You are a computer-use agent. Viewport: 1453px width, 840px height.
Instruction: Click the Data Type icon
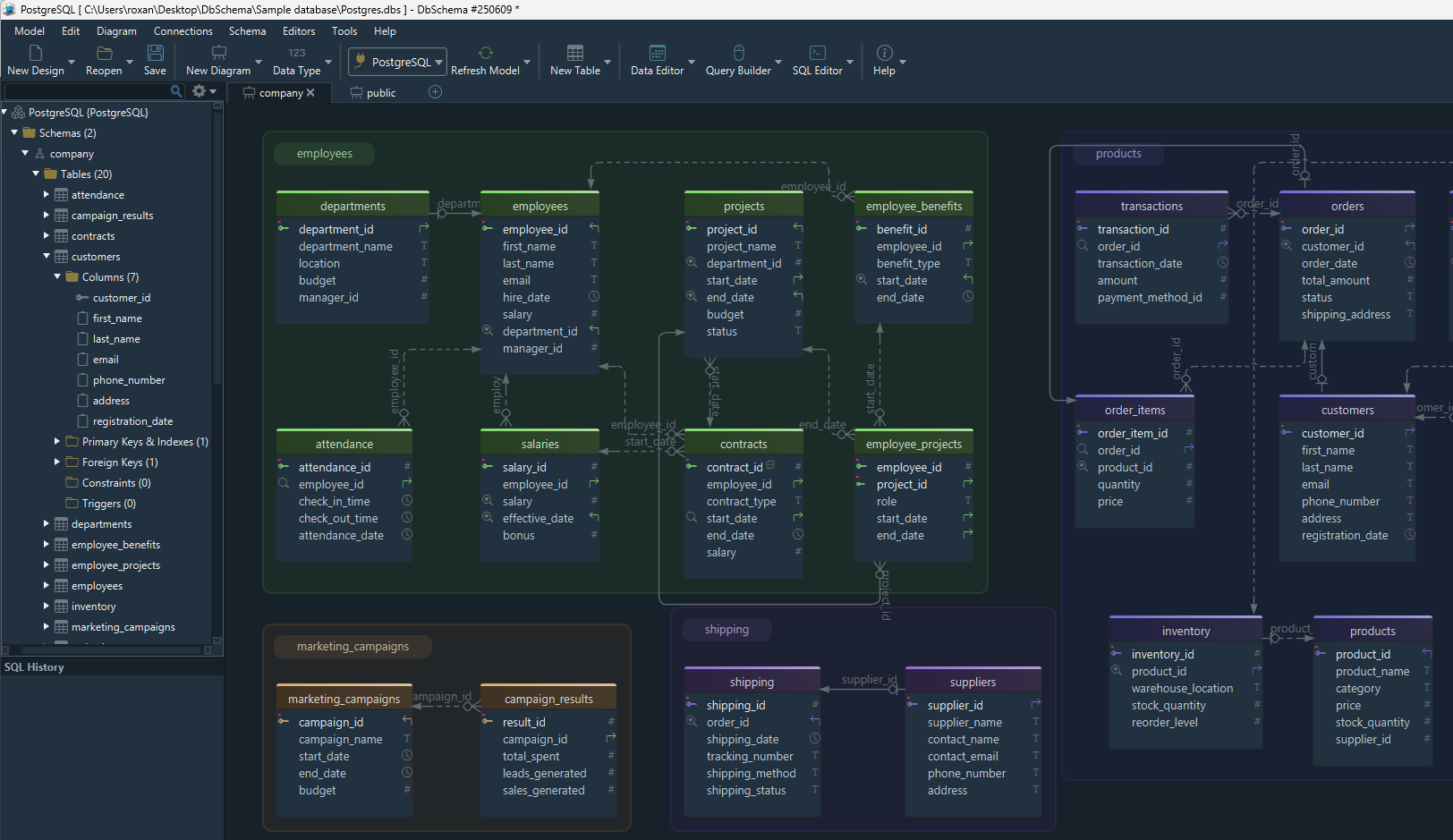click(296, 53)
